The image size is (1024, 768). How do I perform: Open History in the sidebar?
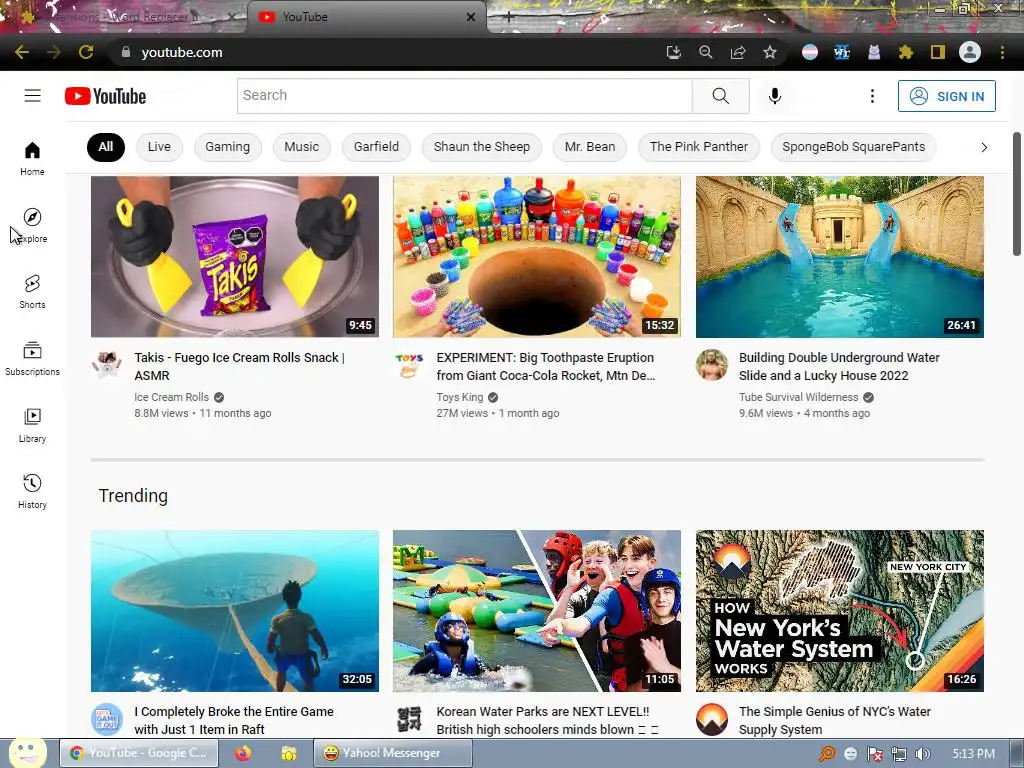(32, 491)
